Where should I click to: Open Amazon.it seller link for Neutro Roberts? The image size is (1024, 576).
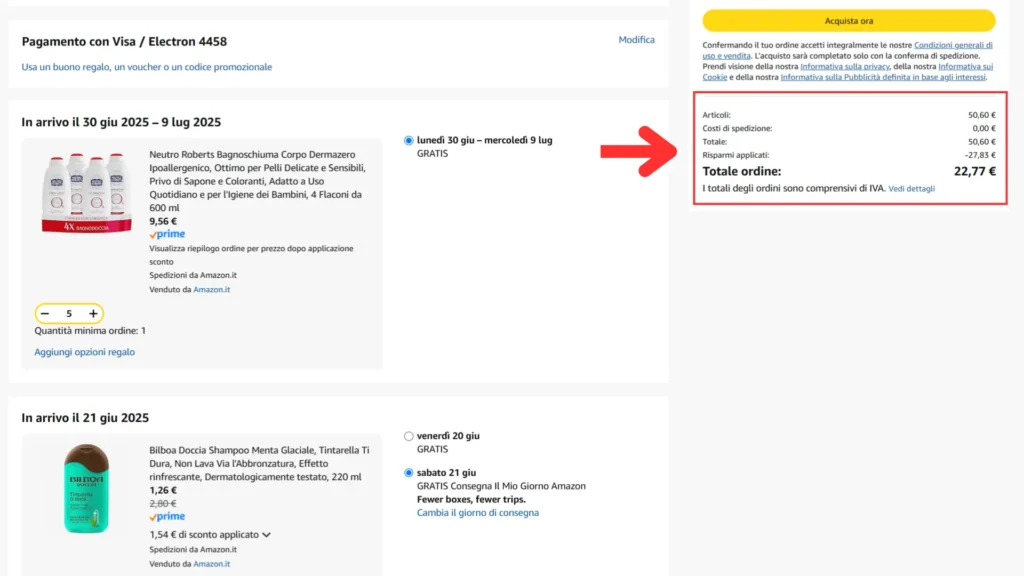click(212, 289)
